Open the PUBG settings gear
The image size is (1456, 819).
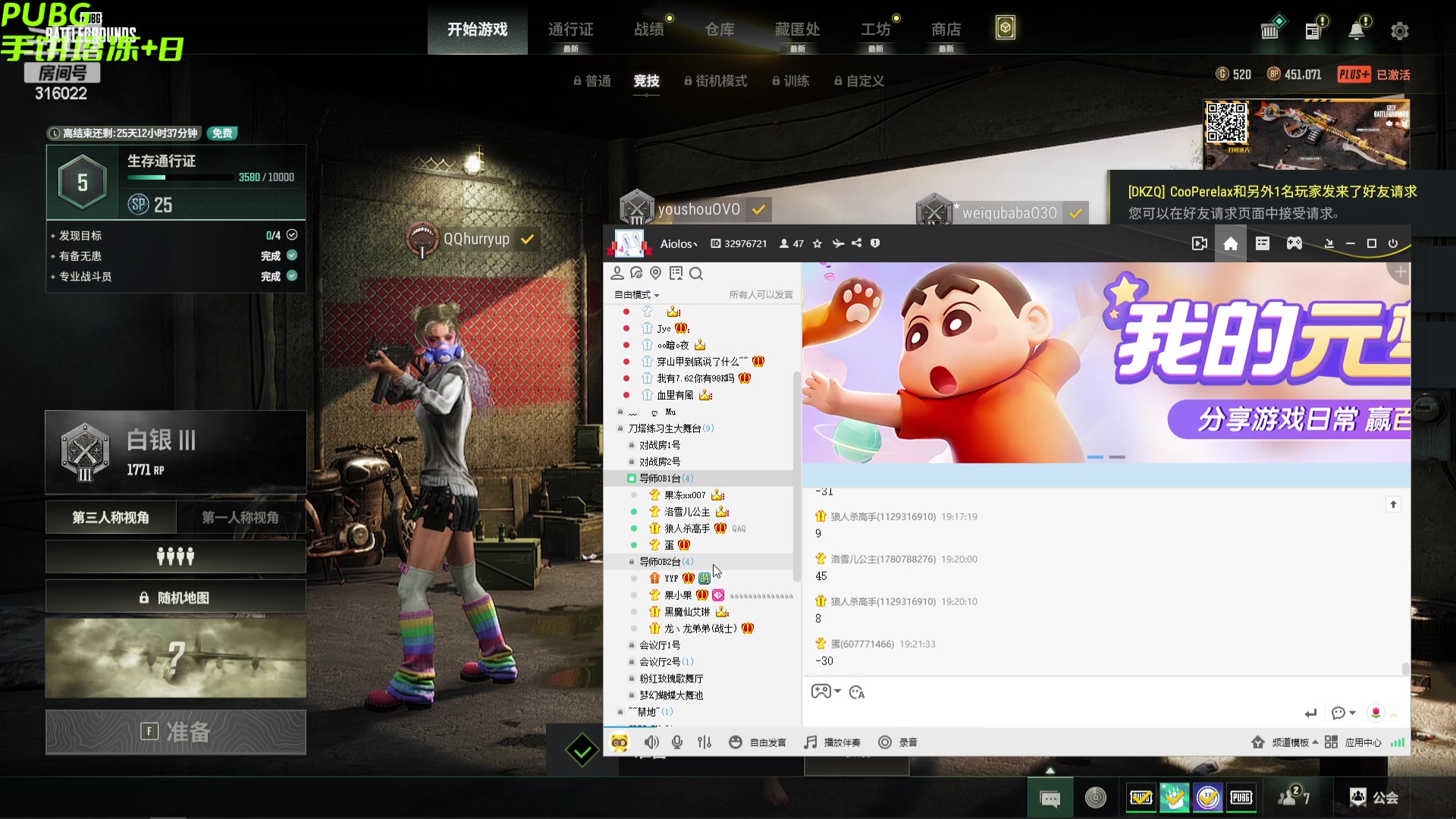coord(1400,31)
